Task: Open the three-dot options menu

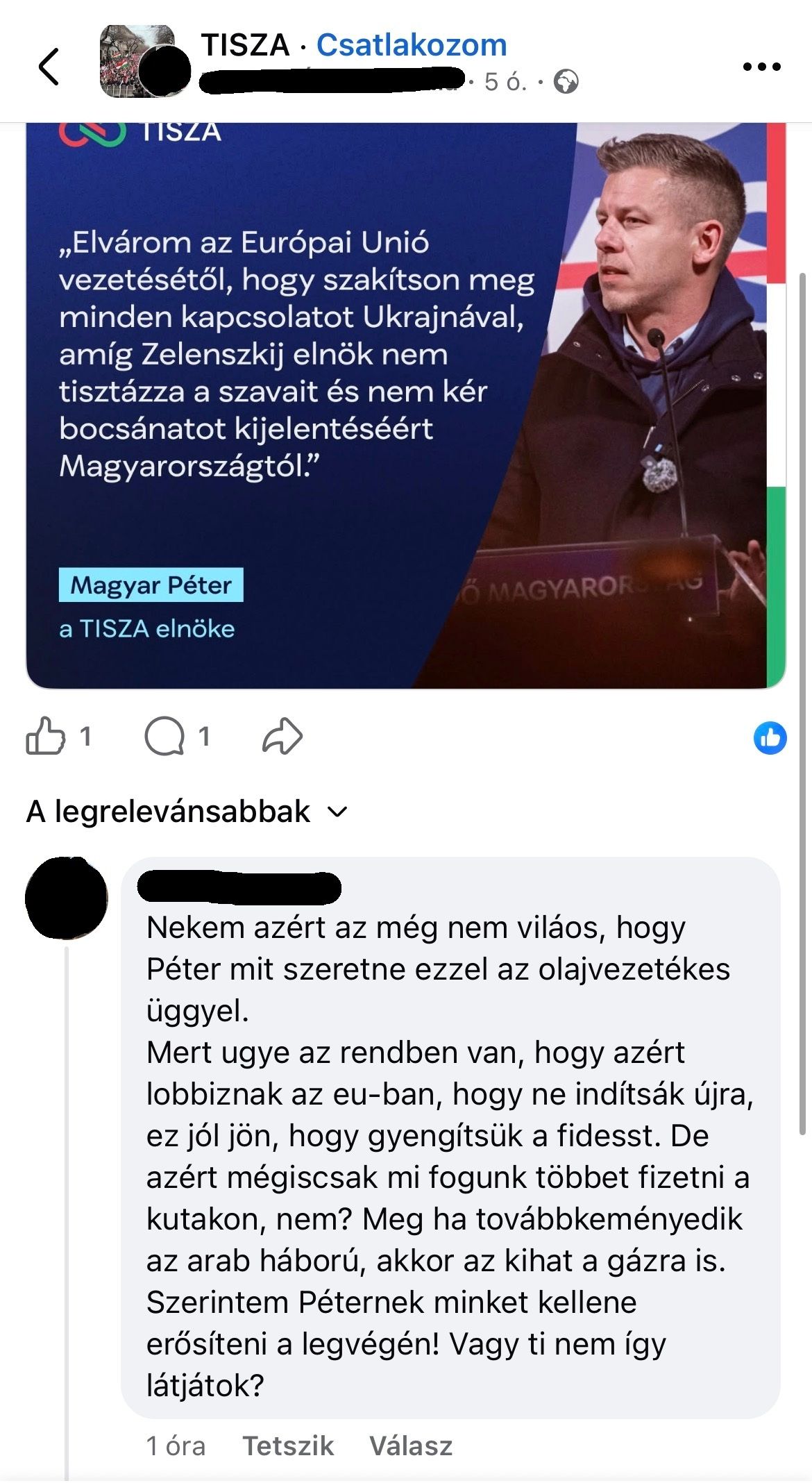Action: pos(761,67)
